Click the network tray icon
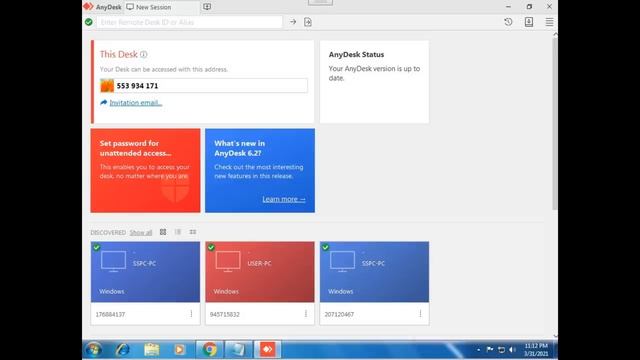The height and width of the screenshot is (360, 640). tap(501, 350)
